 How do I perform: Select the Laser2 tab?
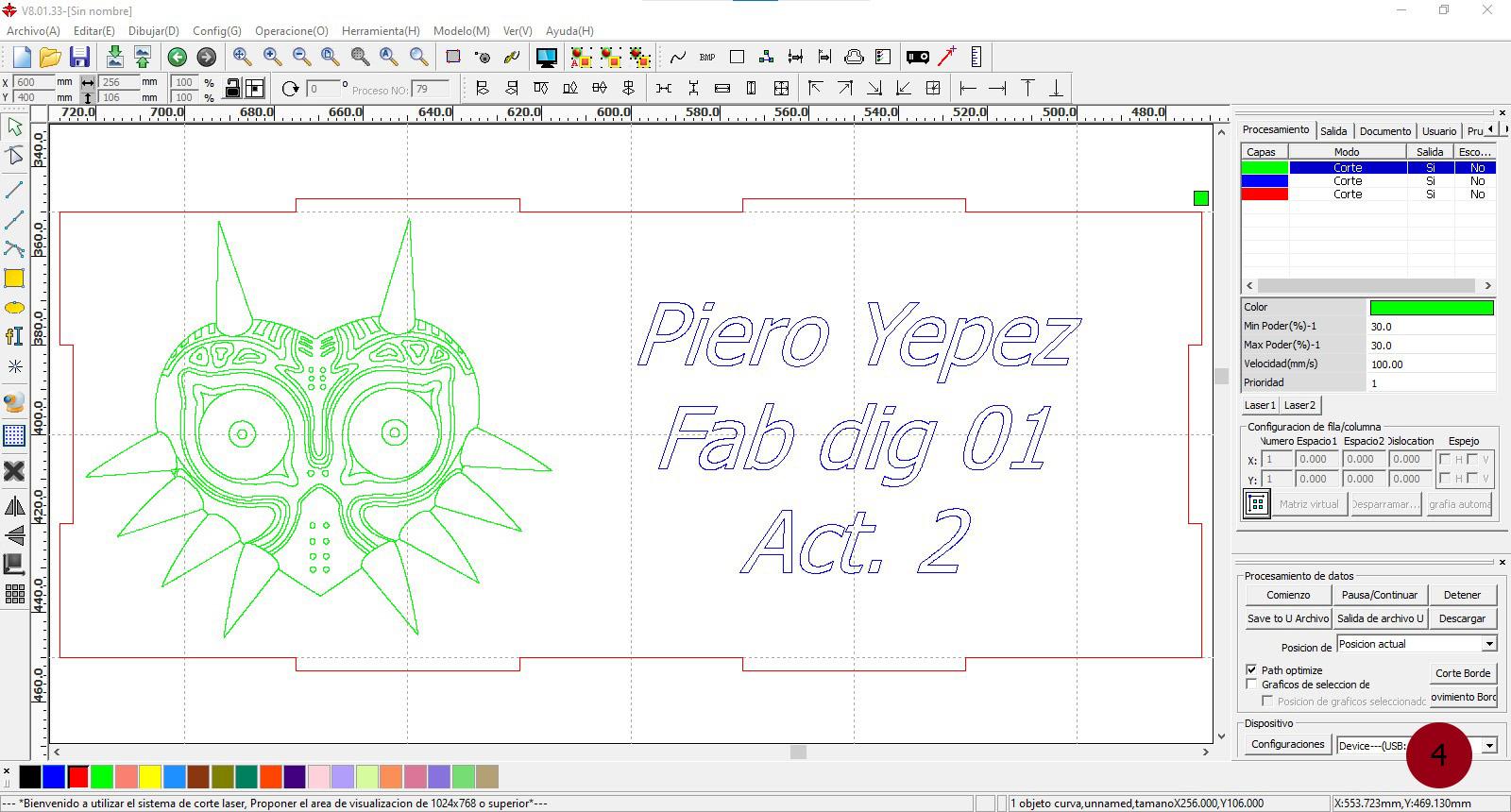(x=1299, y=405)
